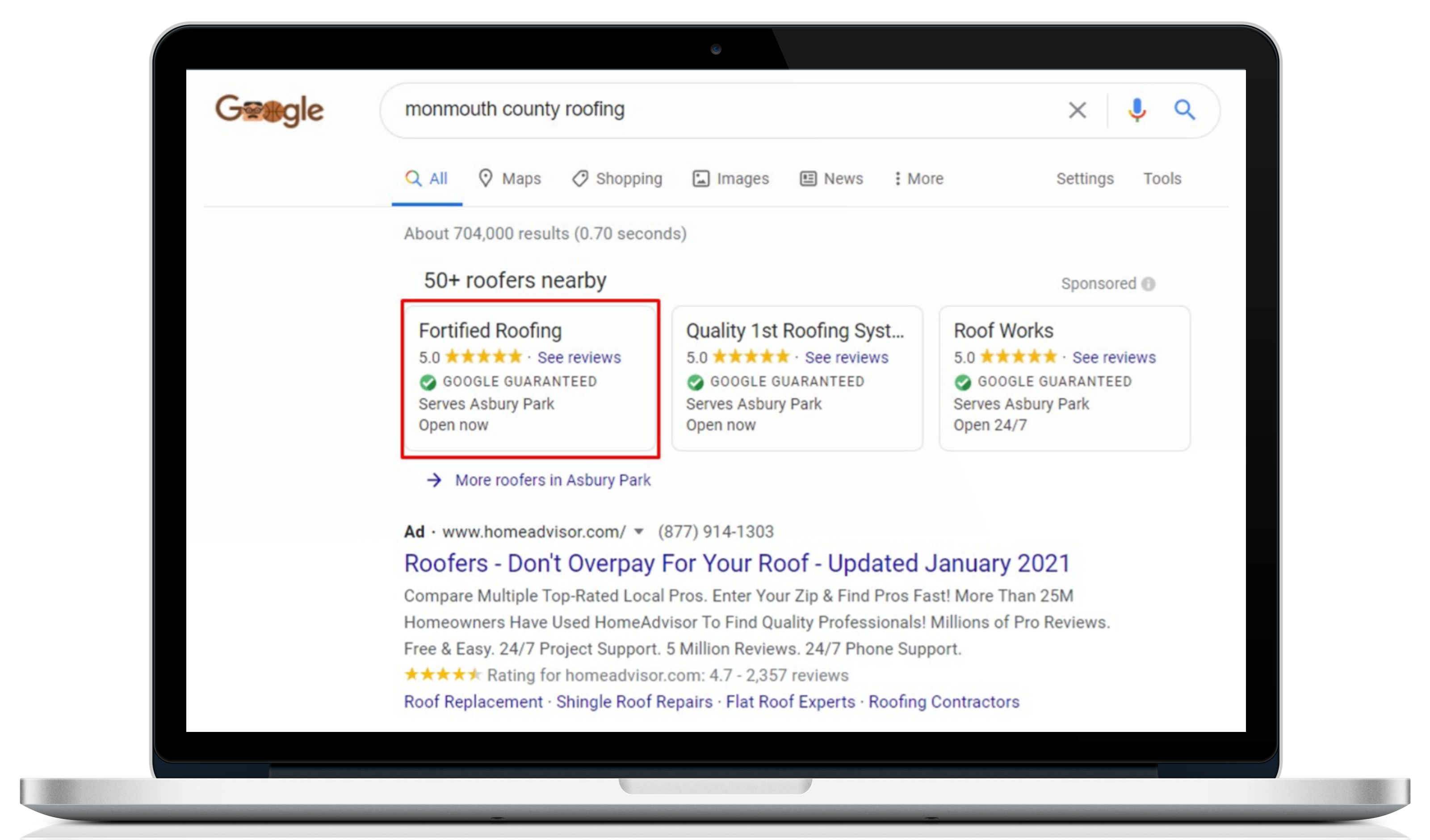
Task: Open the Shopping tab
Action: (617, 179)
